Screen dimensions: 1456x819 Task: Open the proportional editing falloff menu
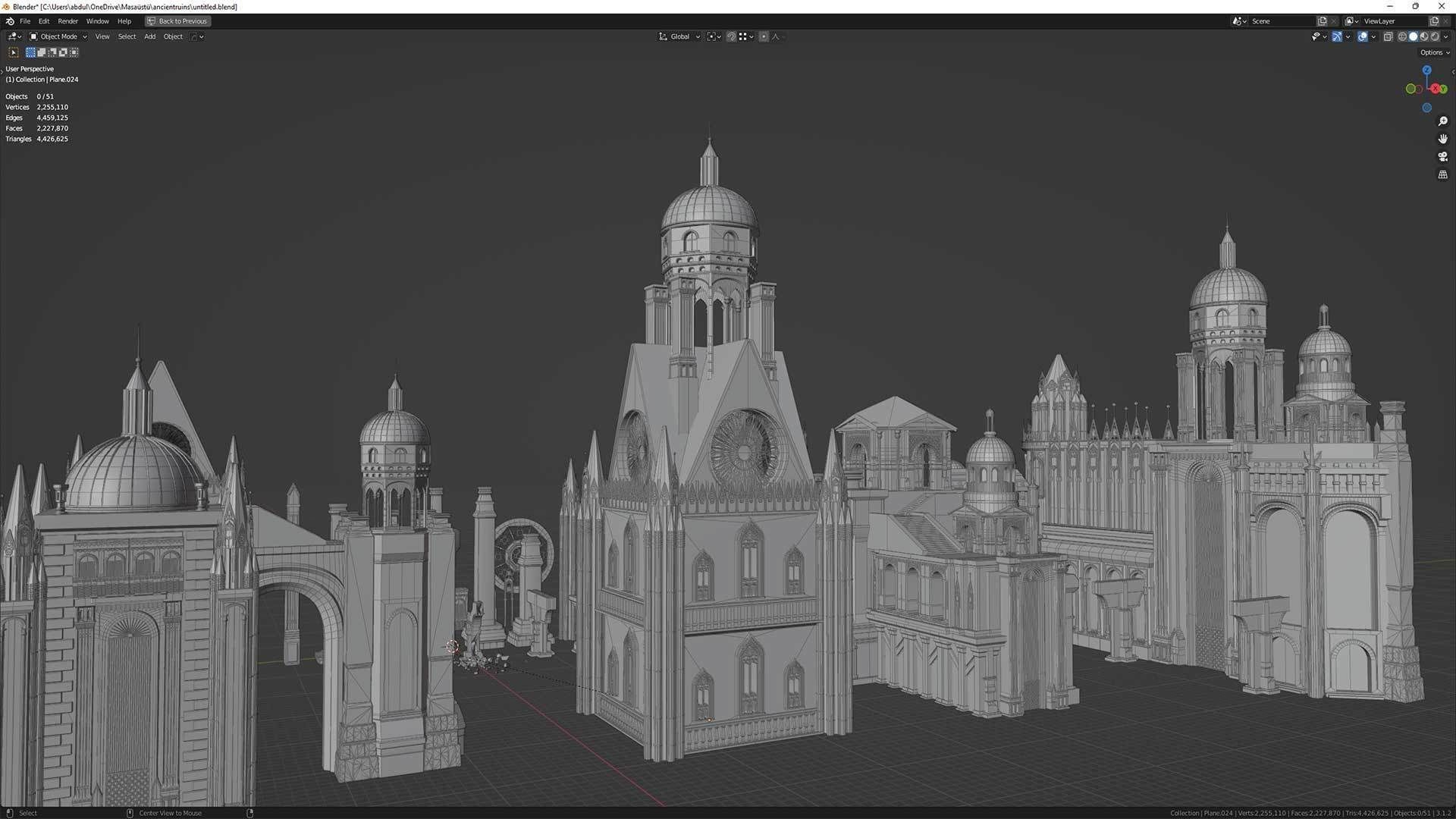coord(777,36)
